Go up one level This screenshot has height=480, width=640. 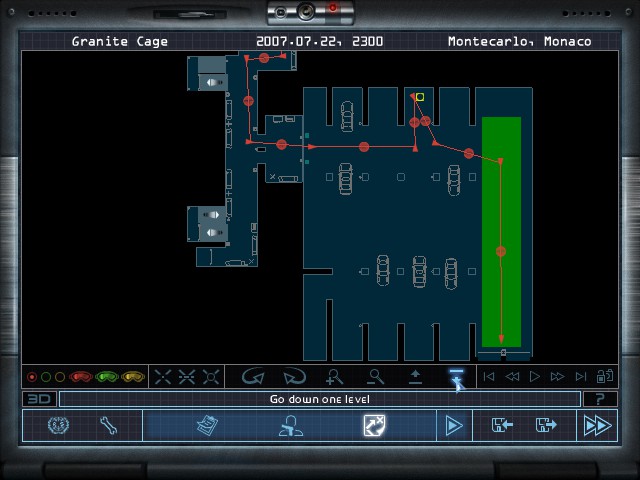(x=416, y=377)
